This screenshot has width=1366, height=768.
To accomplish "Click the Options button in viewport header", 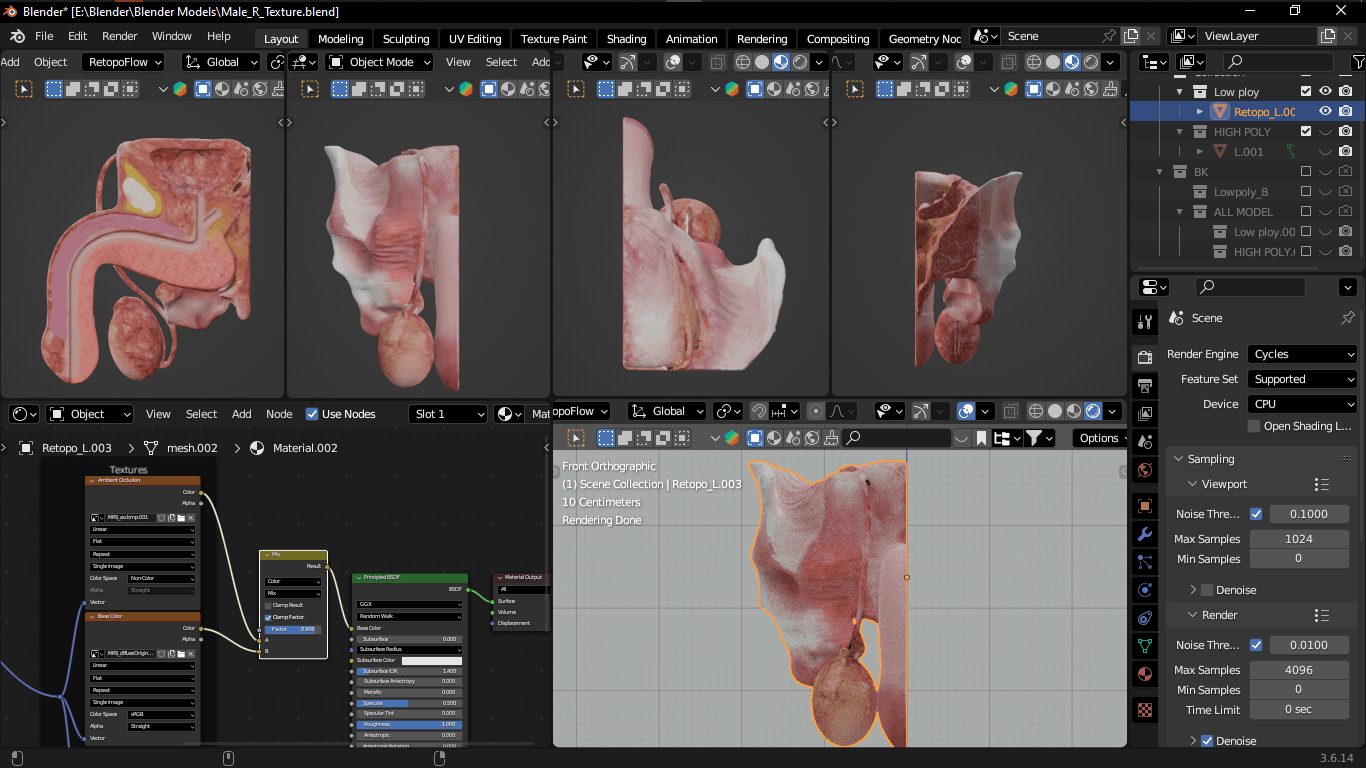I will pos(1099,438).
